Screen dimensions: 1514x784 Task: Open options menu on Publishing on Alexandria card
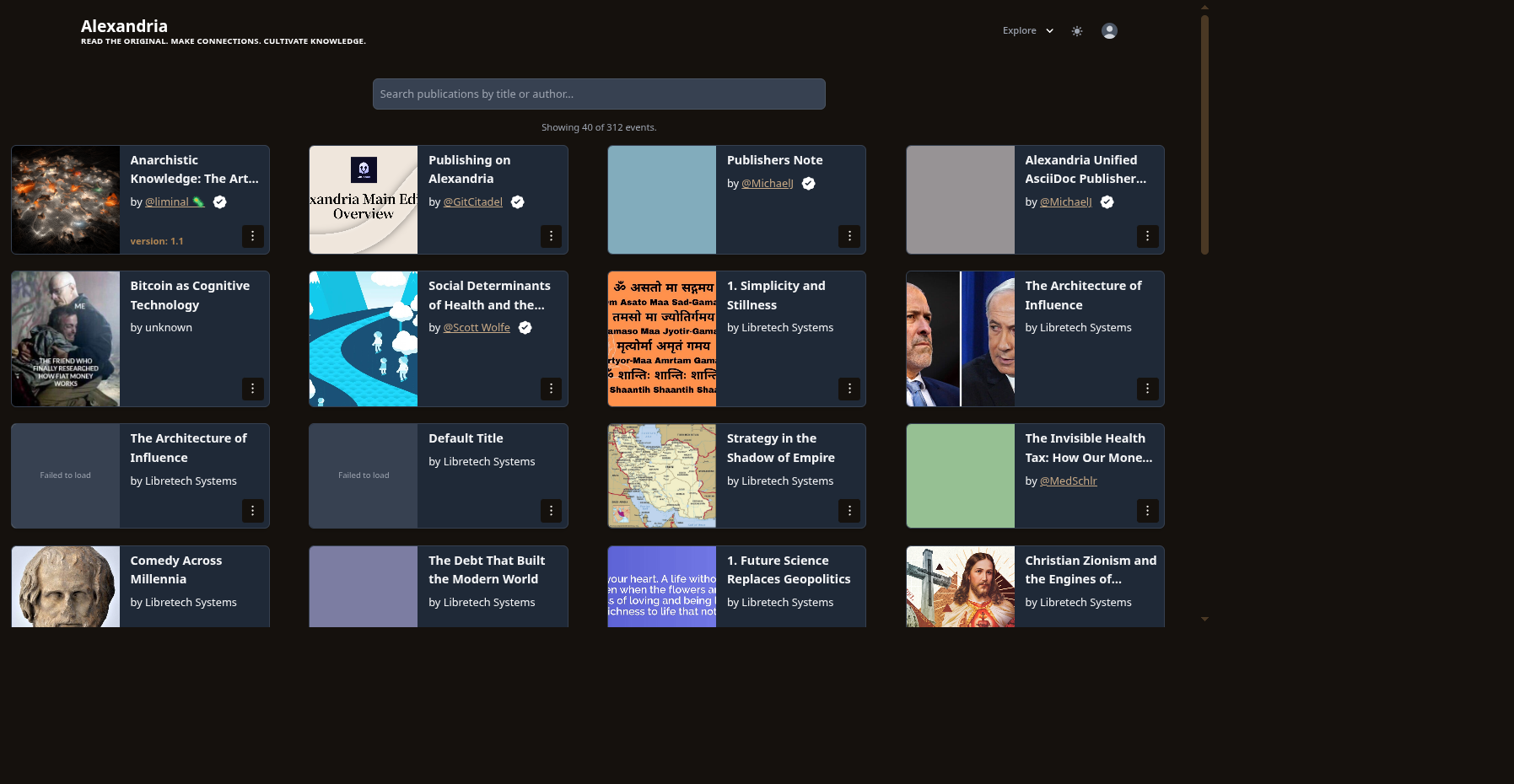[x=551, y=236]
